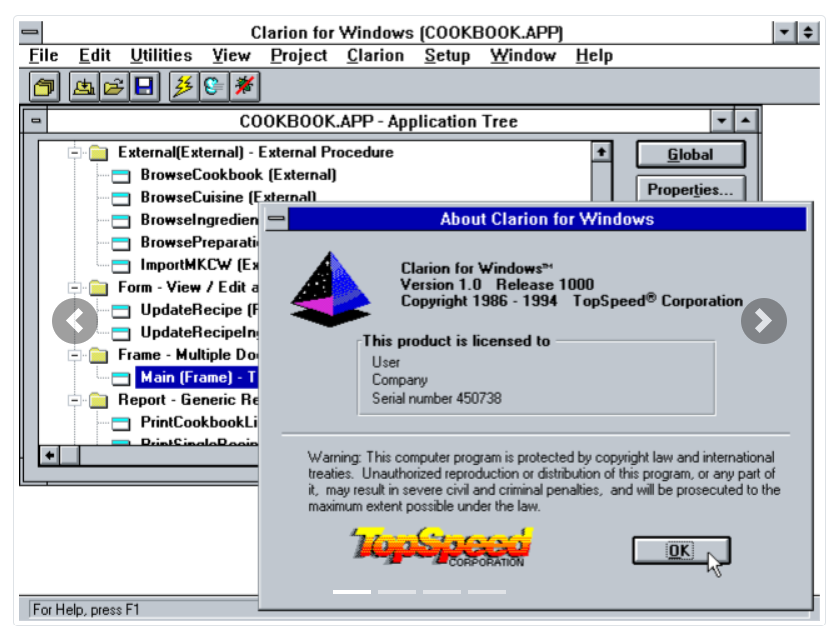Click the pyramid logo in the About dialog
The image size is (827, 627).
[331, 289]
